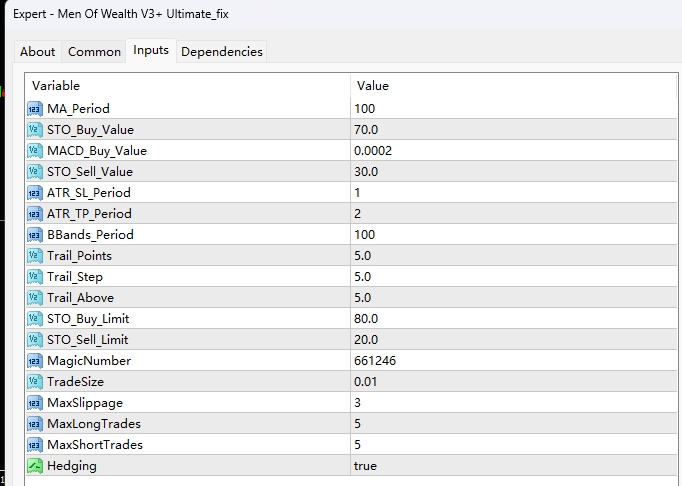The image size is (682, 486).
Task: Select the Inputs tab
Action: tap(151, 50)
